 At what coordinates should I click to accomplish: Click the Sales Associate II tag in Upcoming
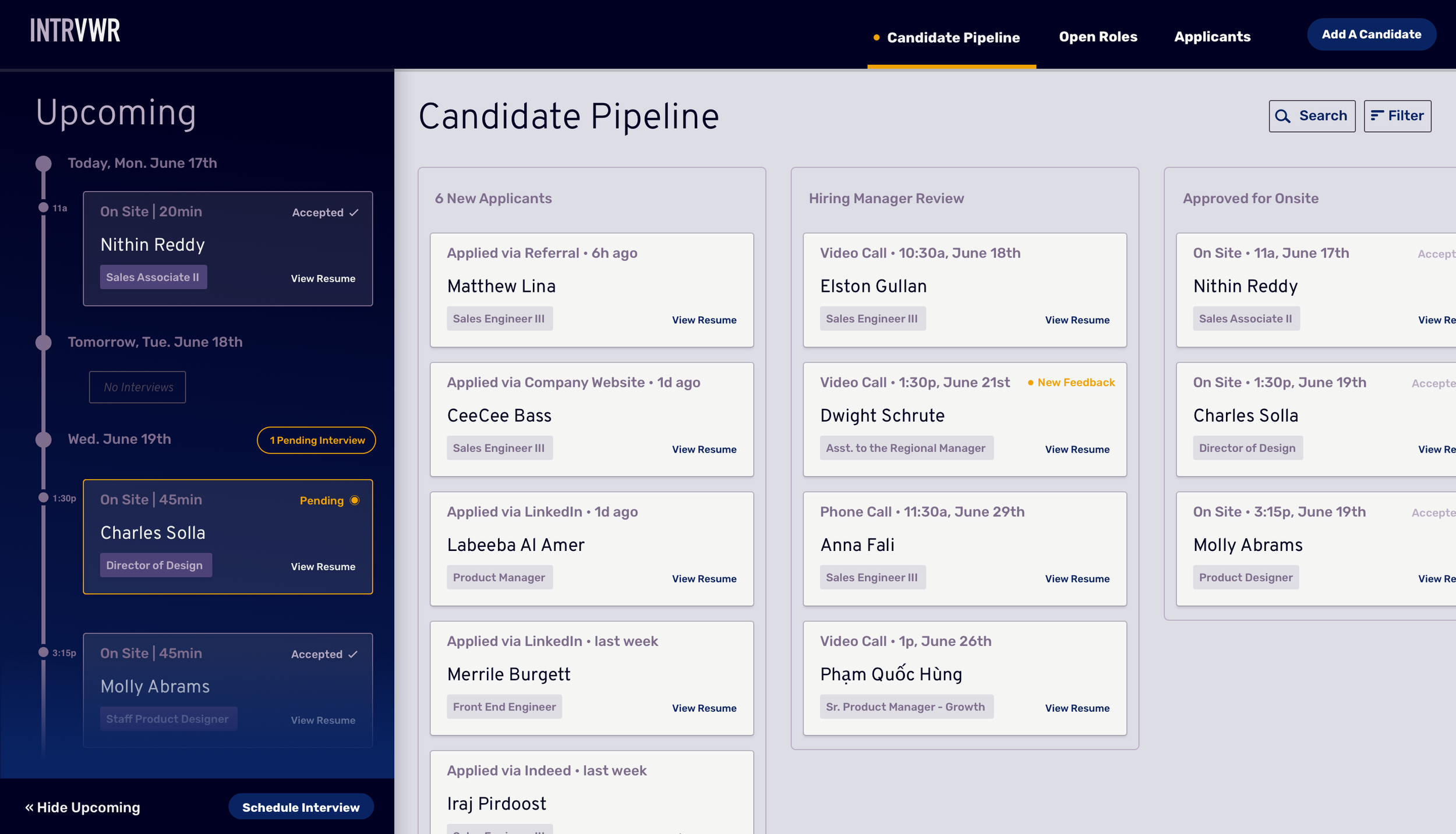153,277
